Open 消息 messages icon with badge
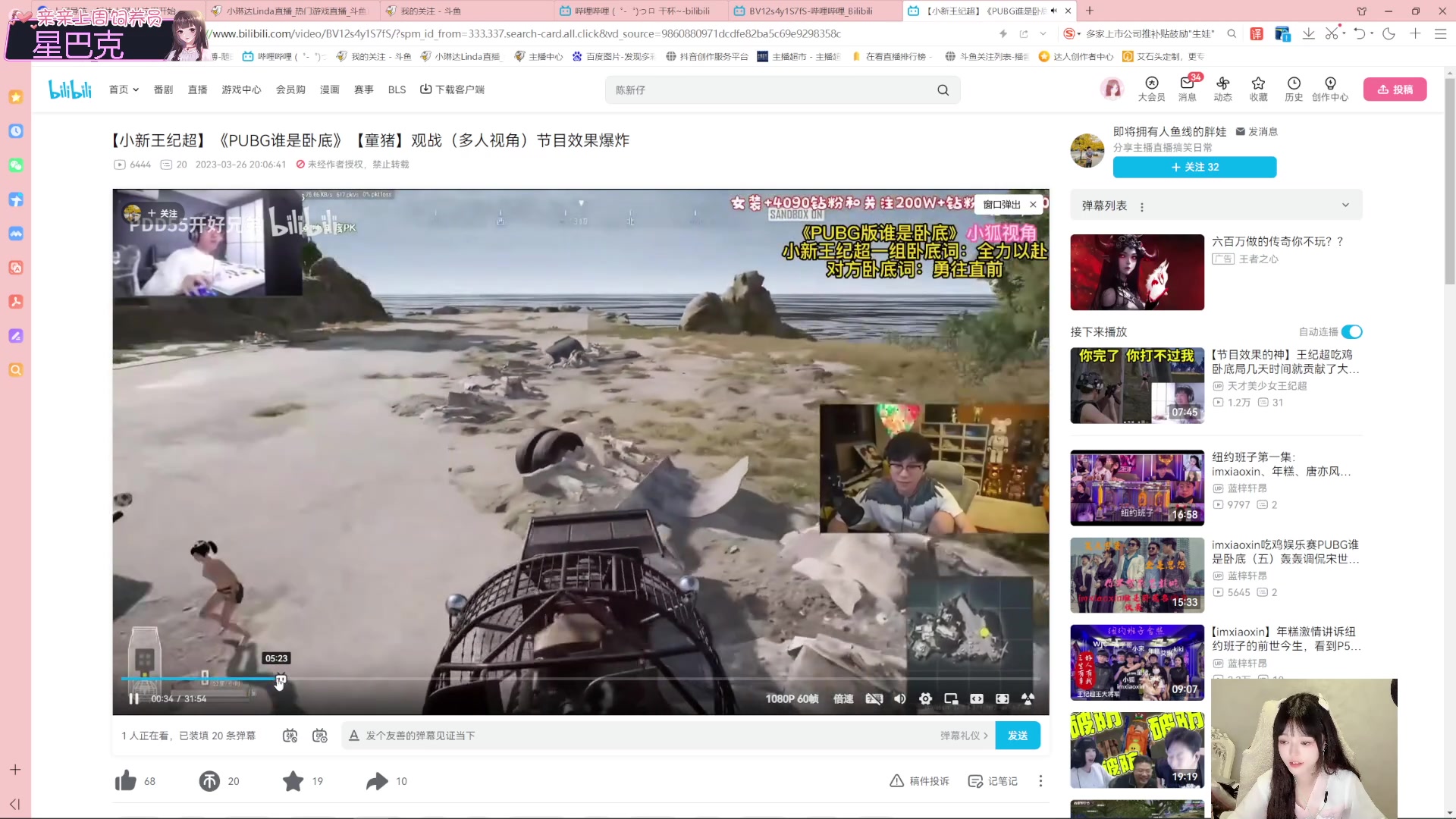 point(1187,89)
